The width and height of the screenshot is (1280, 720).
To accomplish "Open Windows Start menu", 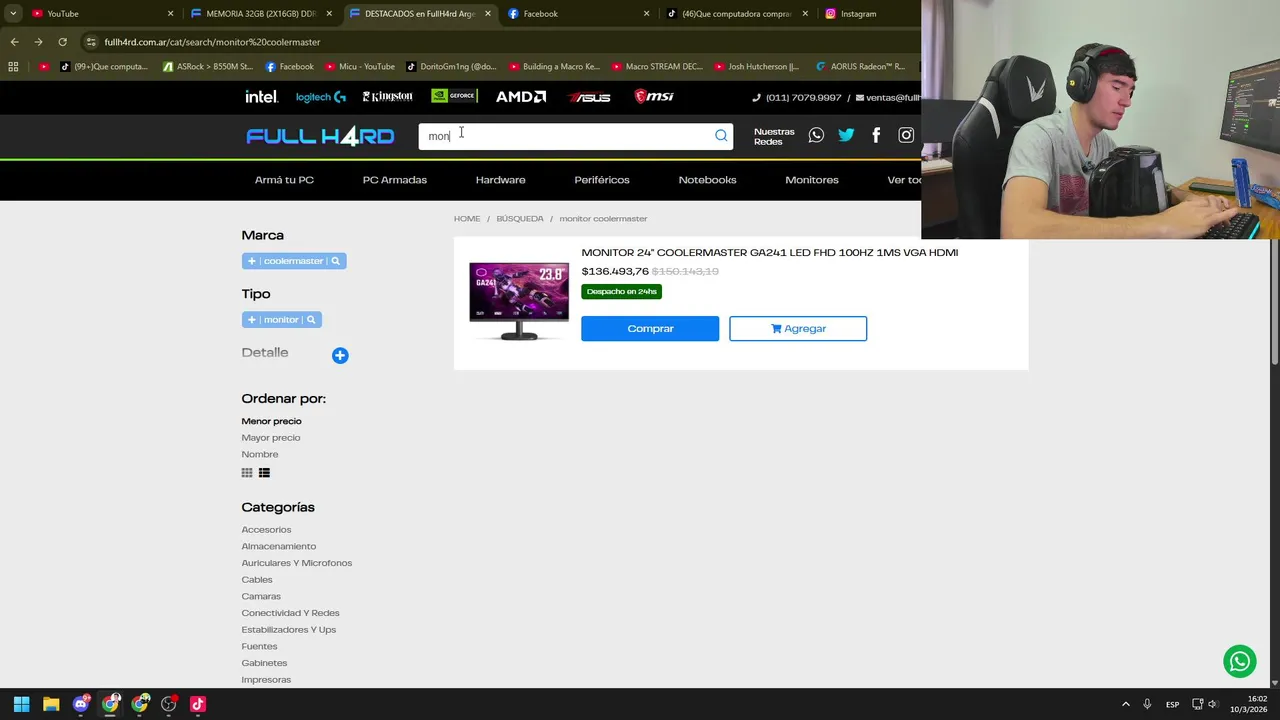I will pyautogui.click(x=21, y=704).
